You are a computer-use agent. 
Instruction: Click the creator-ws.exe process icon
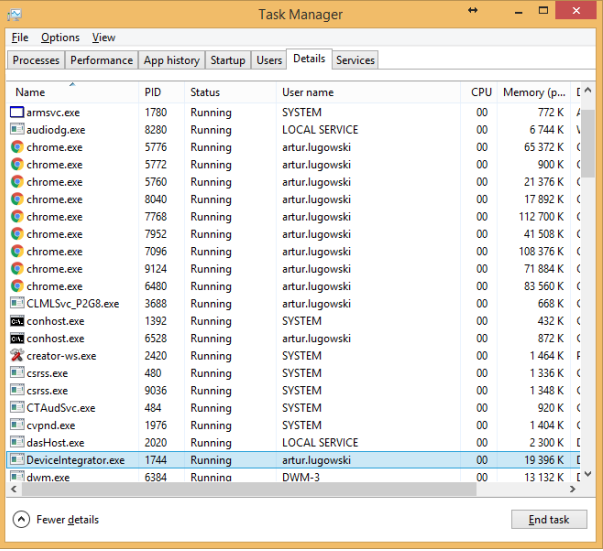pos(17,356)
